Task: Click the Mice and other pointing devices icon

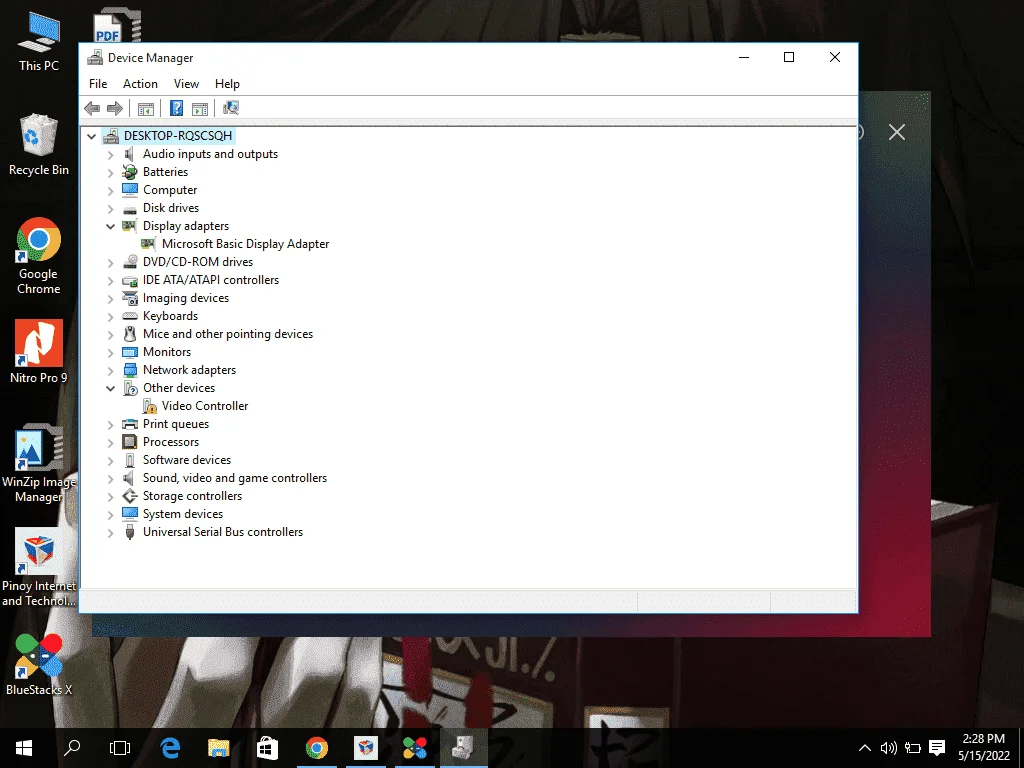Action: pyautogui.click(x=130, y=334)
